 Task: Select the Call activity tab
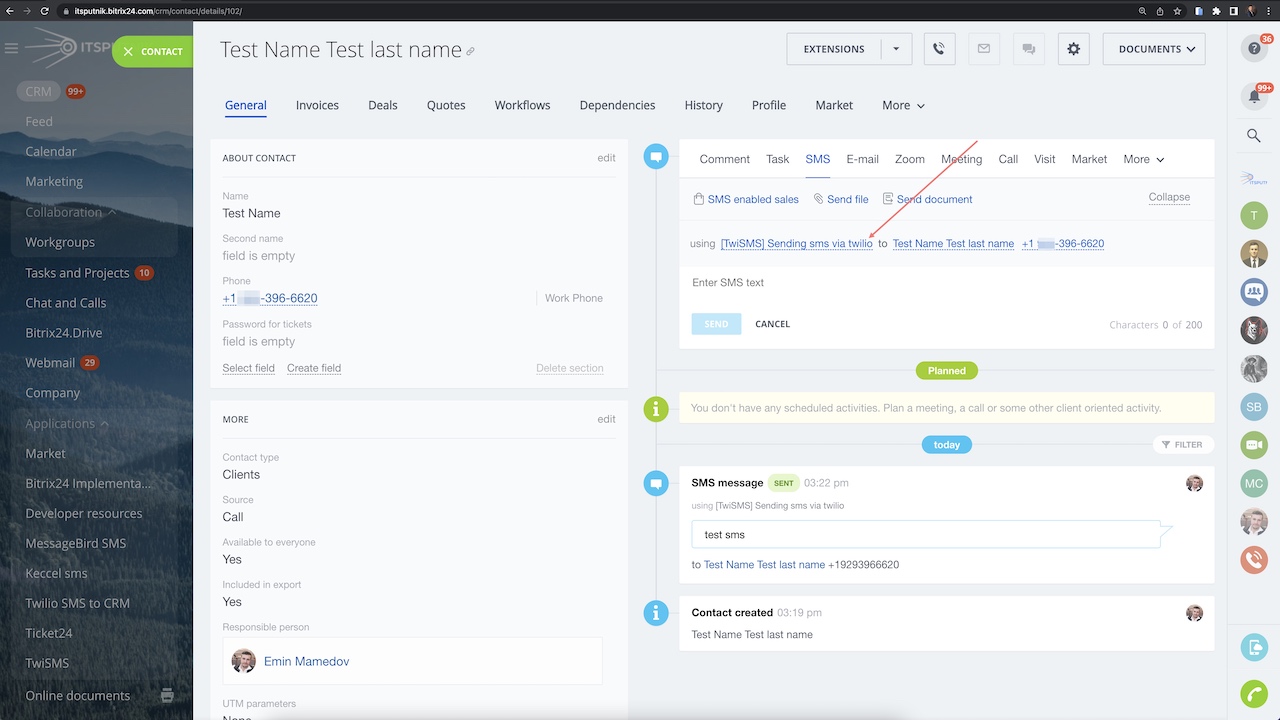tap(1008, 159)
